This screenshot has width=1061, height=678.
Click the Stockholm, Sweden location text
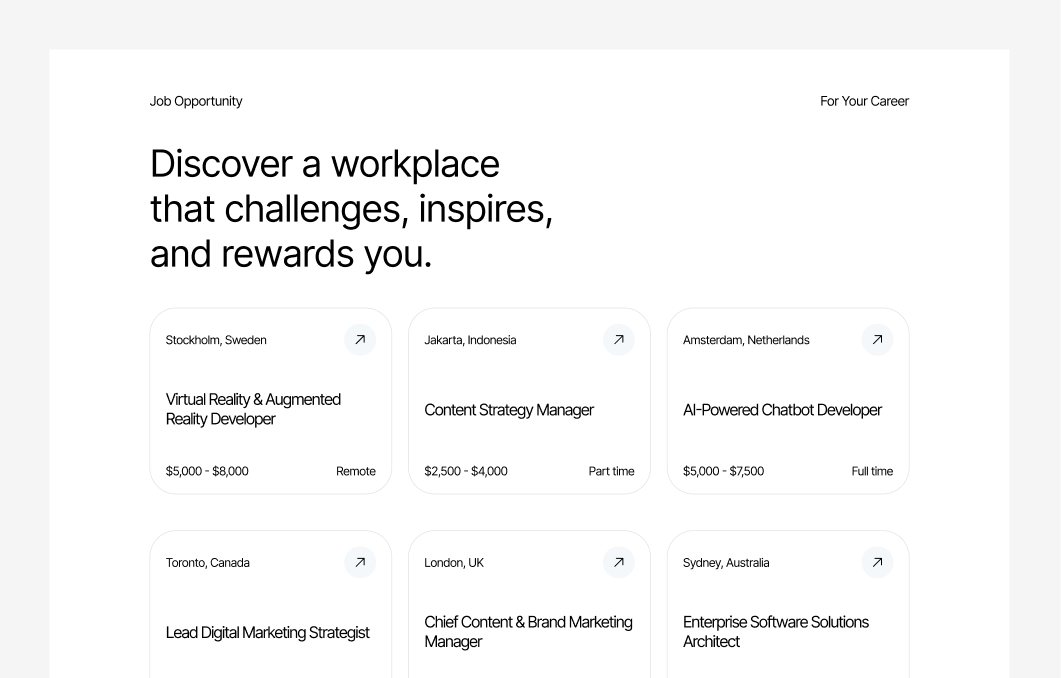(216, 340)
